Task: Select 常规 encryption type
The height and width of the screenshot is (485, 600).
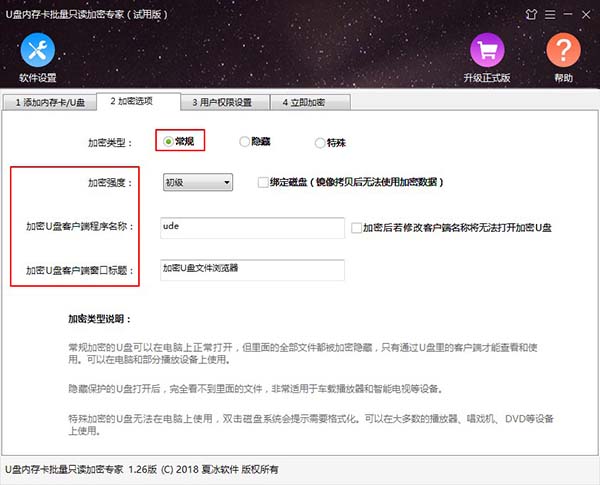Action: [179, 141]
